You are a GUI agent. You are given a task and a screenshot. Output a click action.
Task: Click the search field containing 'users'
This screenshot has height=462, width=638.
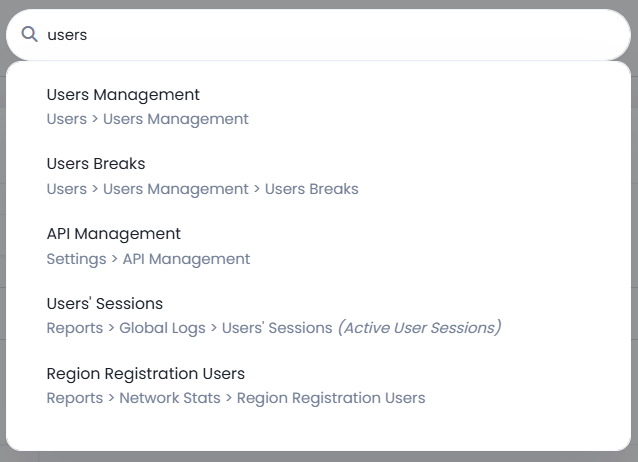[x=318, y=35]
